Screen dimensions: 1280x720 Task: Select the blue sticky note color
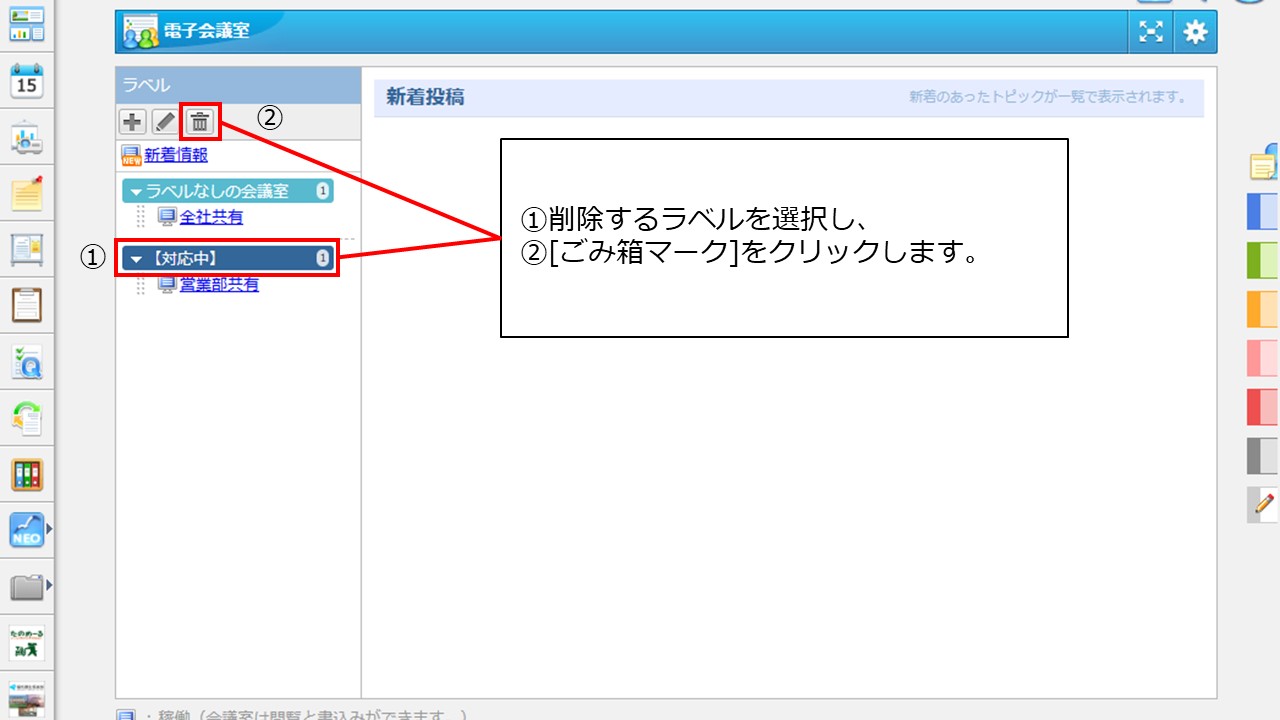[x=1263, y=212]
